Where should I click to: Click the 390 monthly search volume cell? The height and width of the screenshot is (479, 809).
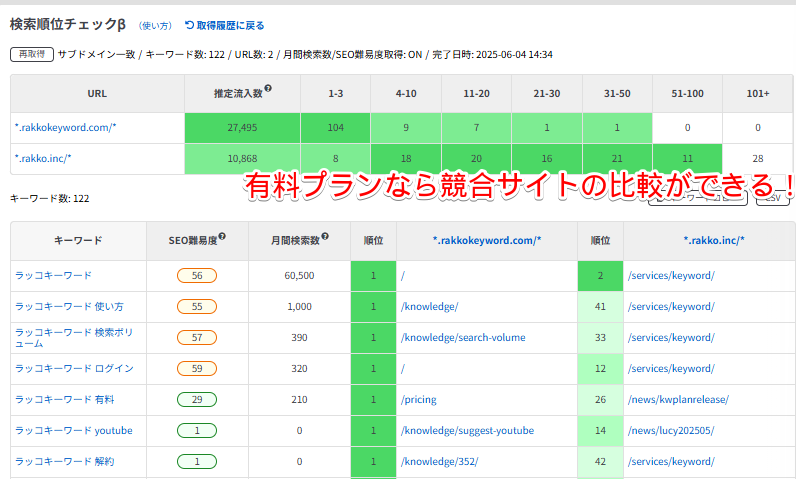pyautogui.click(x=299, y=338)
